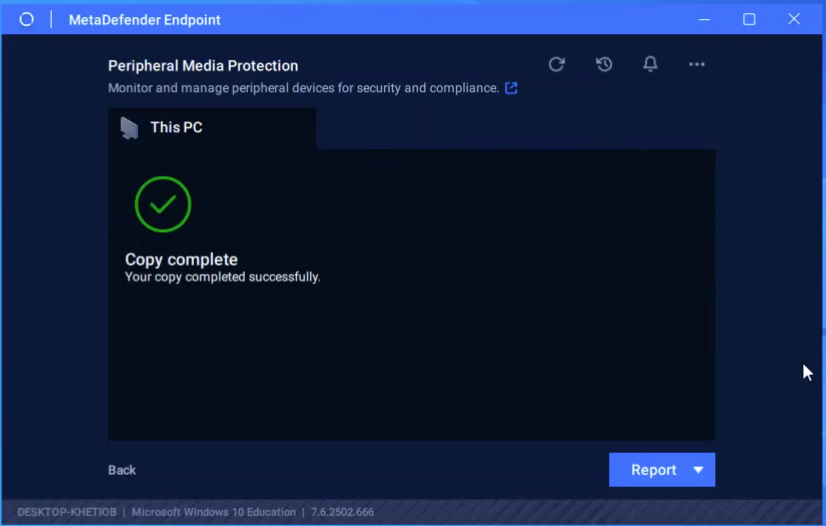826x526 pixels.
Task: Click version number 7.6.2502.666
Action: click(x=342, y=512)
